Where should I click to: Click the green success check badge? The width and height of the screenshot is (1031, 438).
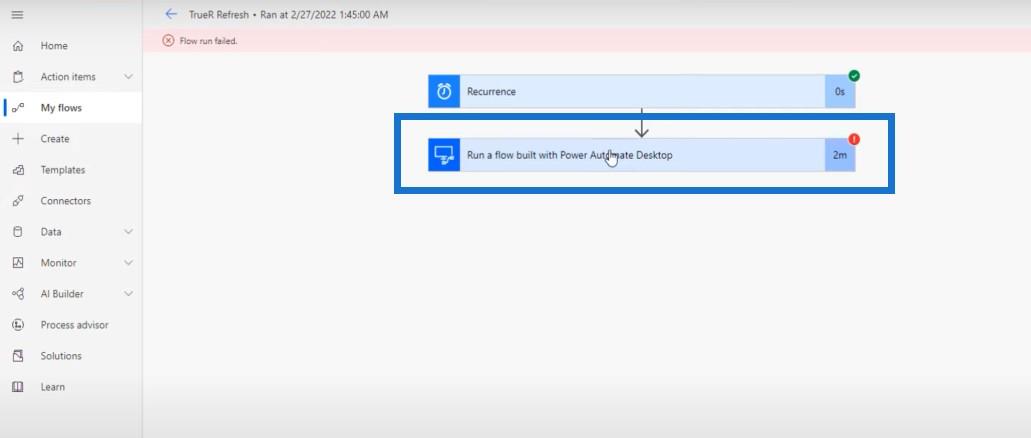(853, 76)
